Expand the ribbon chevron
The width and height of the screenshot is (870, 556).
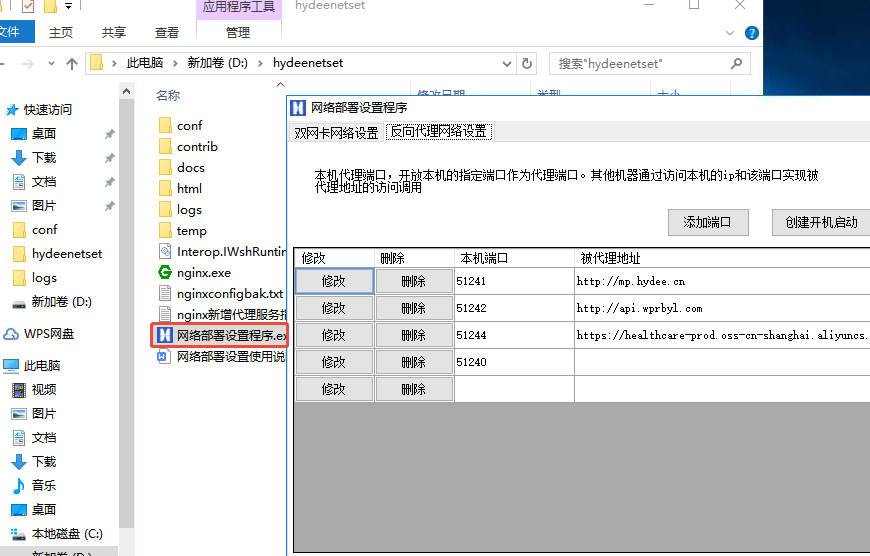click(730, 33)
